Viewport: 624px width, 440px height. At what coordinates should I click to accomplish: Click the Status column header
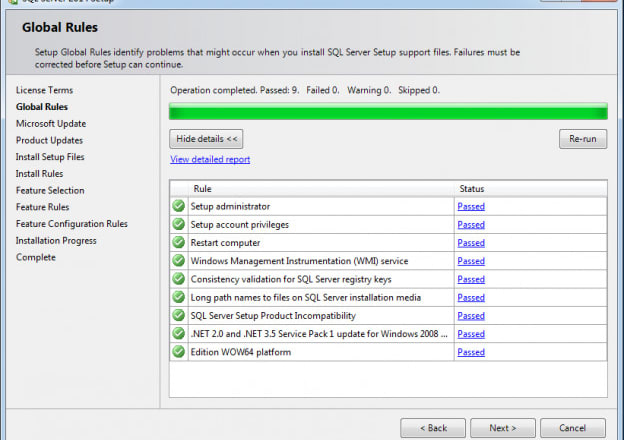tap(472, 189)
